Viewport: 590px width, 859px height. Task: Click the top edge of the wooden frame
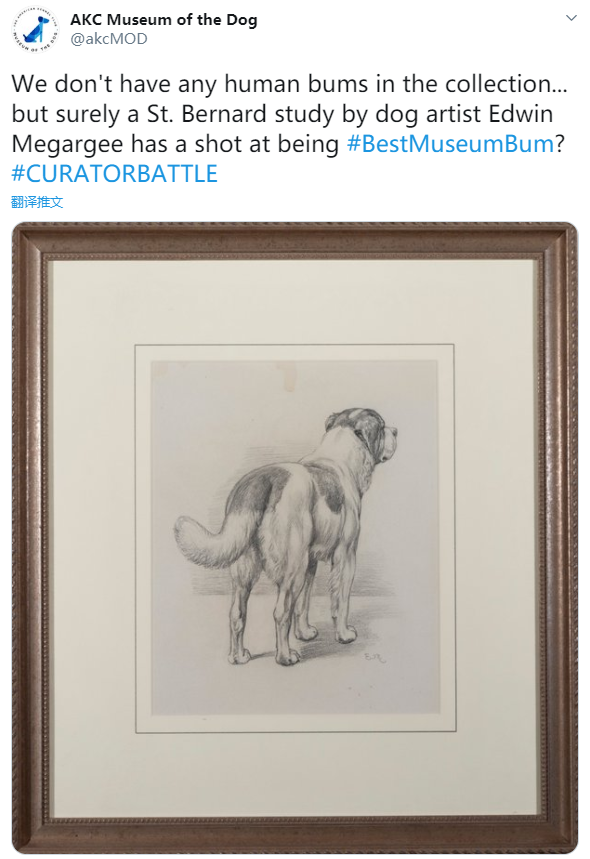pyautogui.click(x=295, y=239)
